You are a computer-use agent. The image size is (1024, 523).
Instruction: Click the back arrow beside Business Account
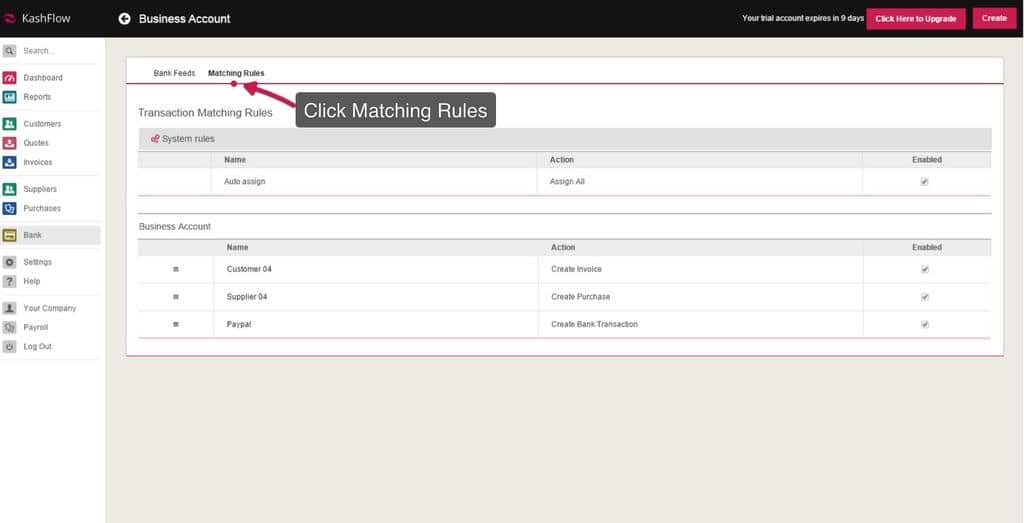pyautogui.click(x=124, y=19)
